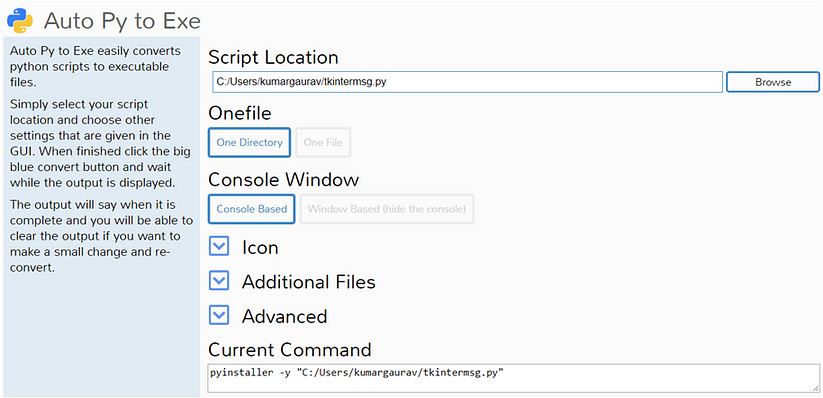The image size is (823, 398).
Task: Click the Additional Files section label
Action: tap(309, 282)
